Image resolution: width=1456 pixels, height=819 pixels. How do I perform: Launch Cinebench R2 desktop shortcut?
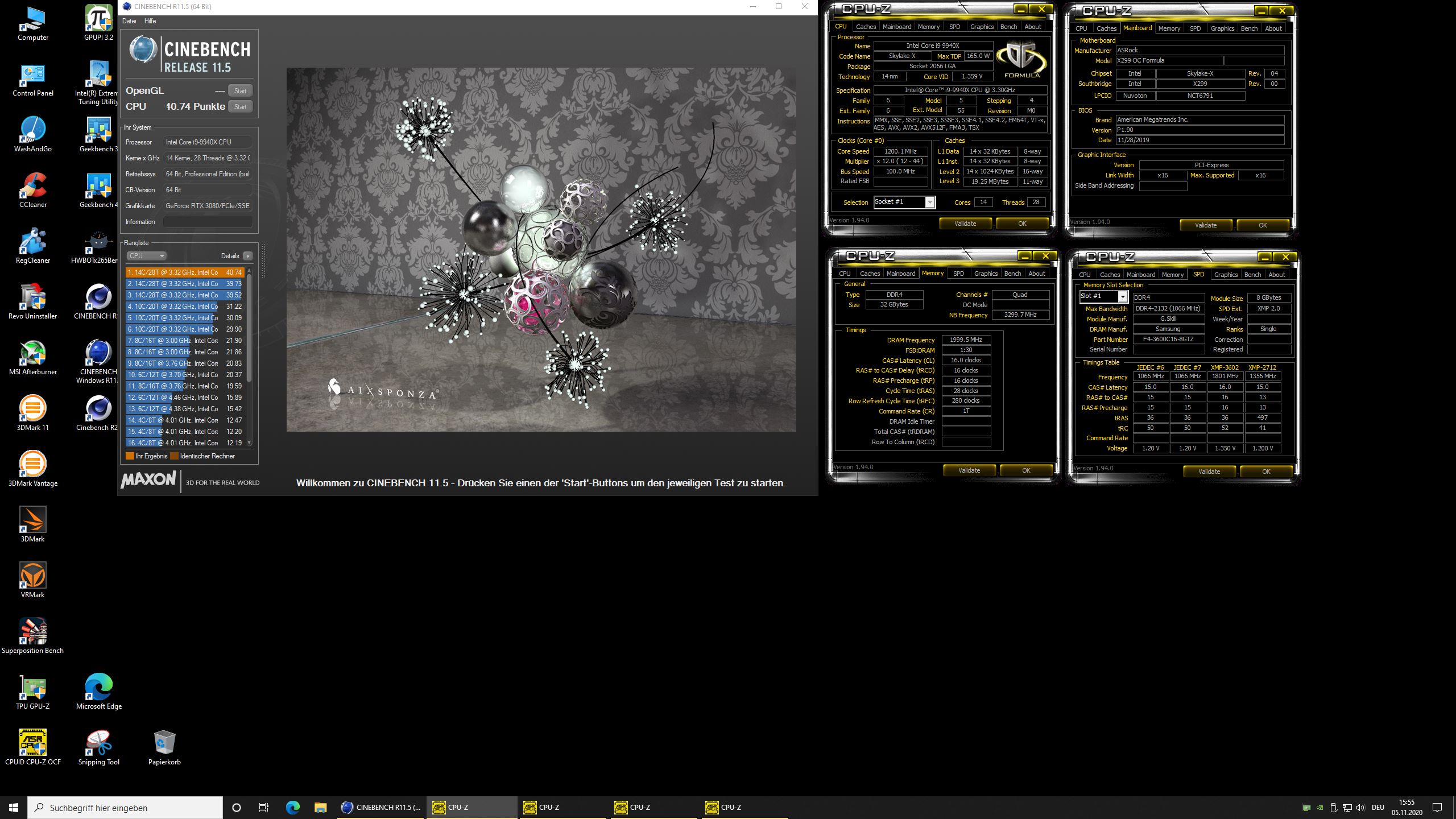98,414
